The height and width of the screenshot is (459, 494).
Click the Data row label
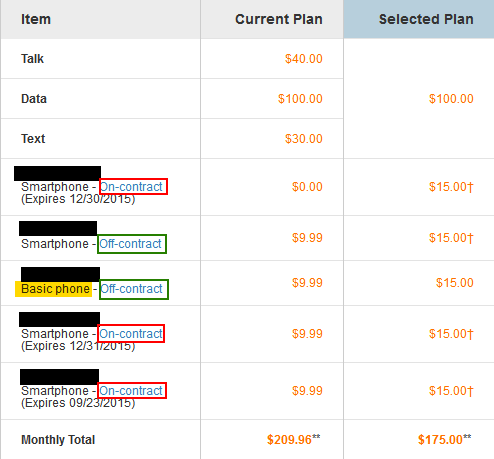pos(34,99)
